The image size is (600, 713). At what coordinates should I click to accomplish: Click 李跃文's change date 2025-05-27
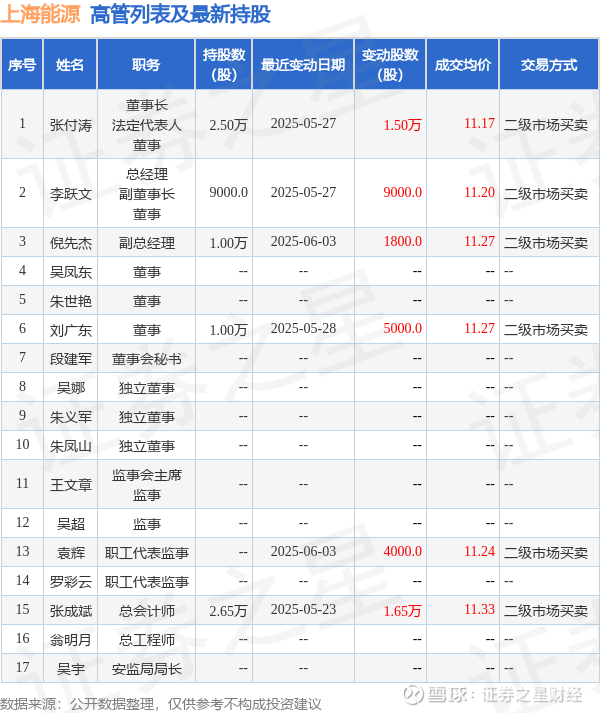point(303,193)
